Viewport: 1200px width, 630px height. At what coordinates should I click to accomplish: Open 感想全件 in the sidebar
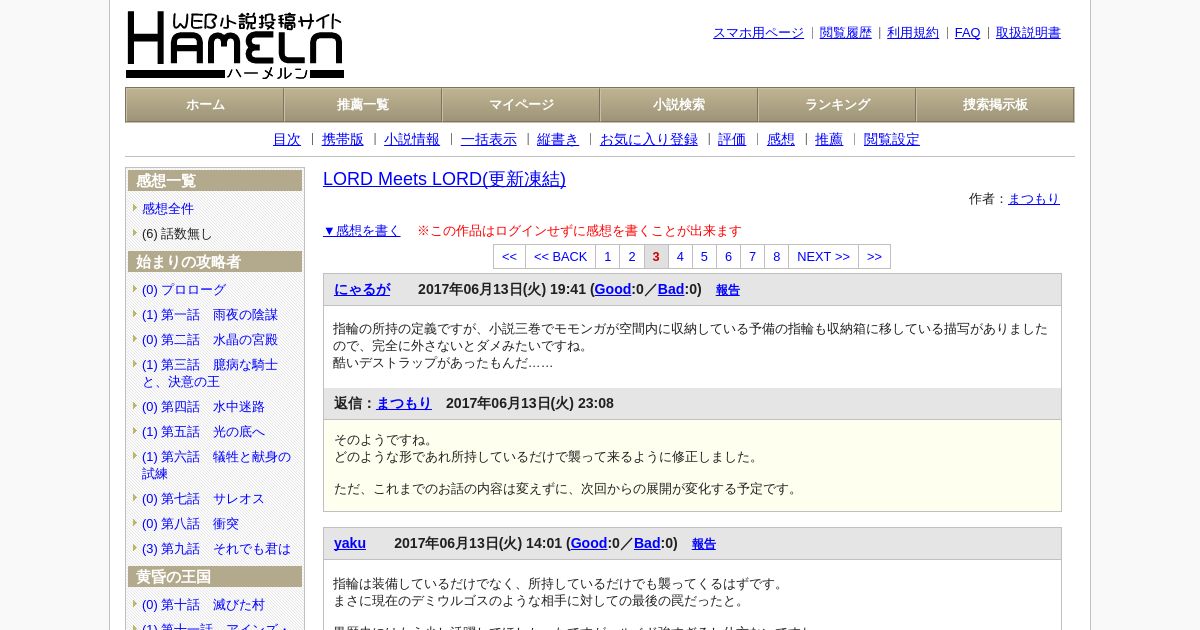point(168,209)
